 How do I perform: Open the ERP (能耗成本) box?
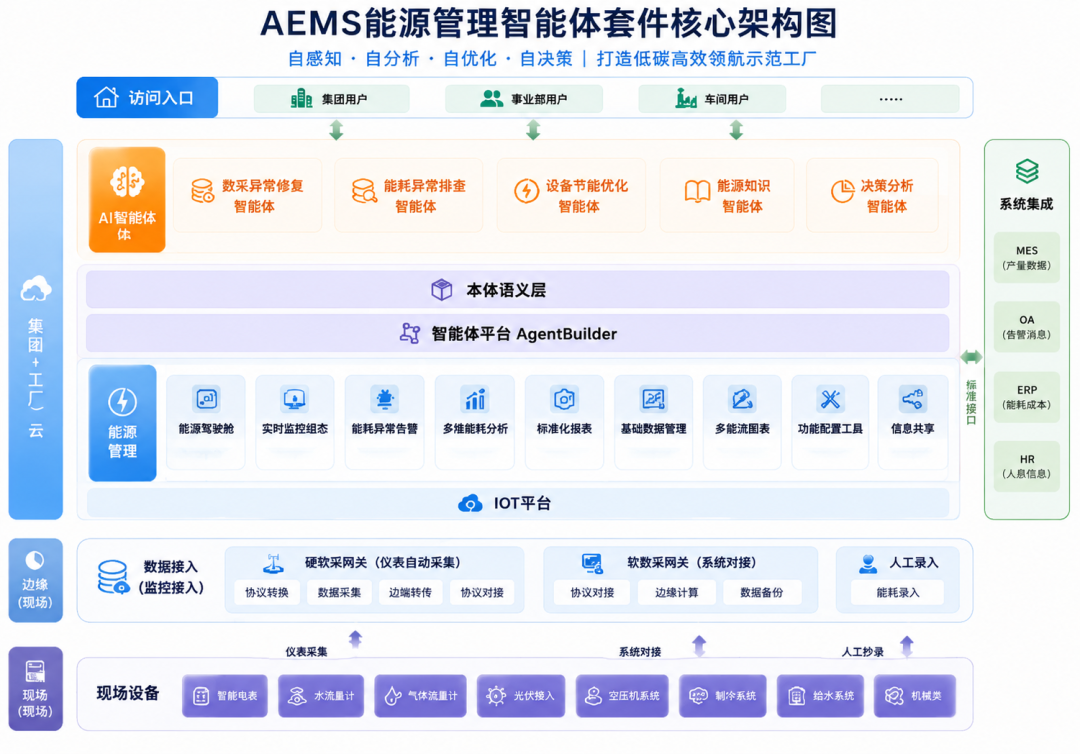[1027, 397]
